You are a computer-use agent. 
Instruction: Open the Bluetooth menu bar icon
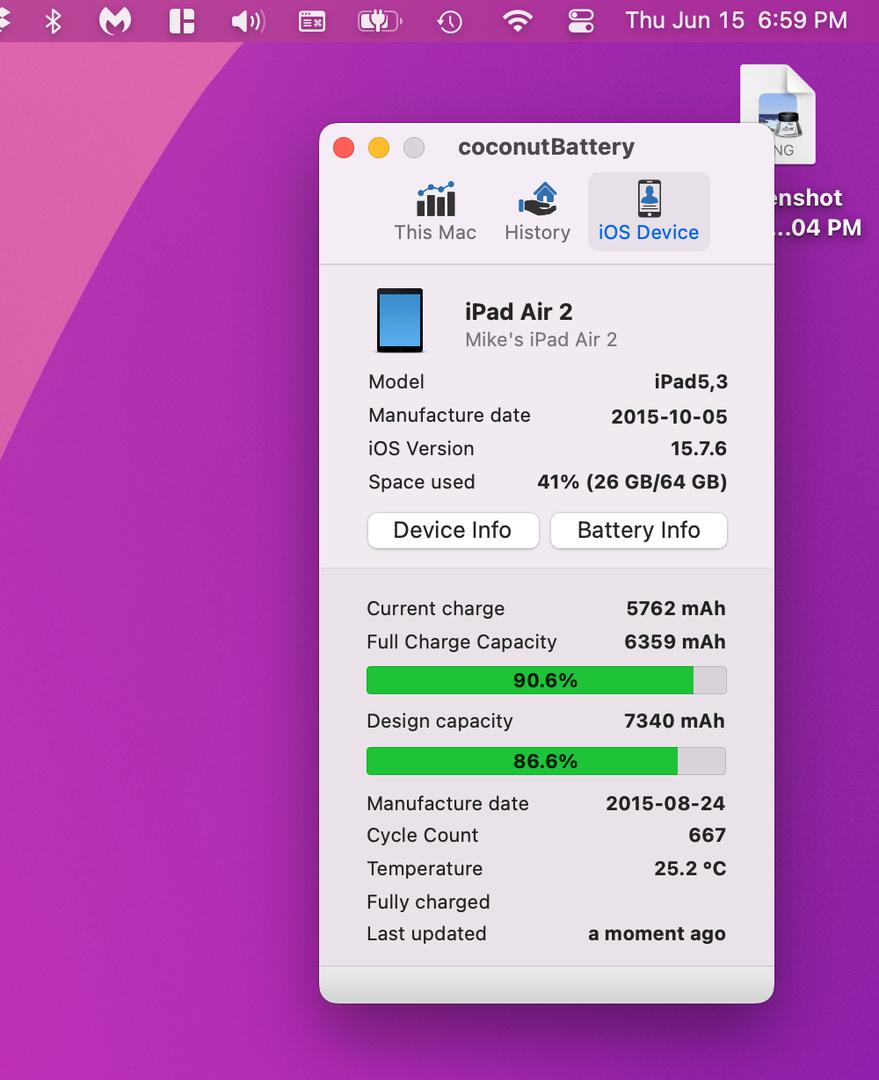tap(53, 21)
